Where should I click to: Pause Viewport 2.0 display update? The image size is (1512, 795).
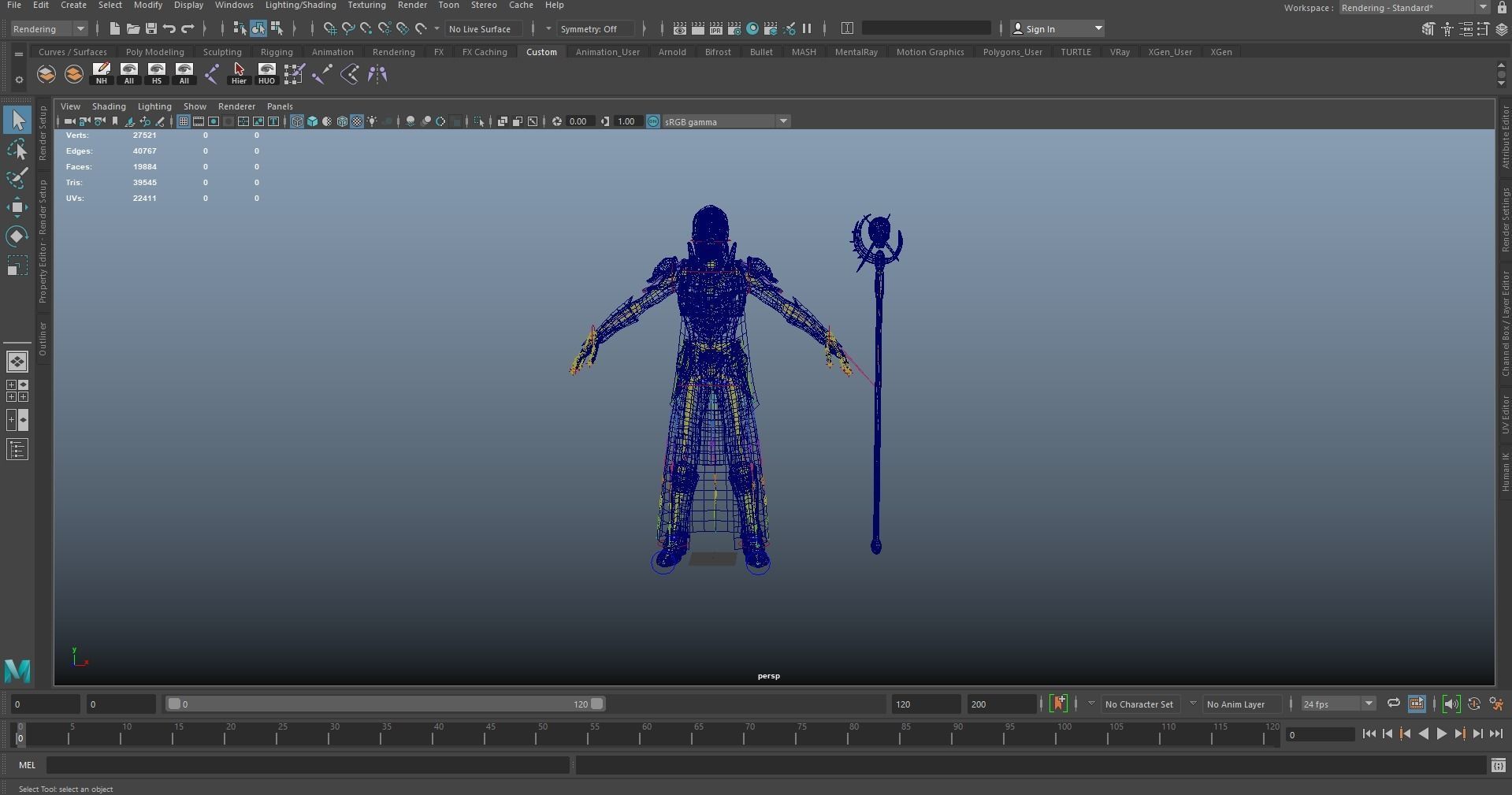[x=807, y=29]
